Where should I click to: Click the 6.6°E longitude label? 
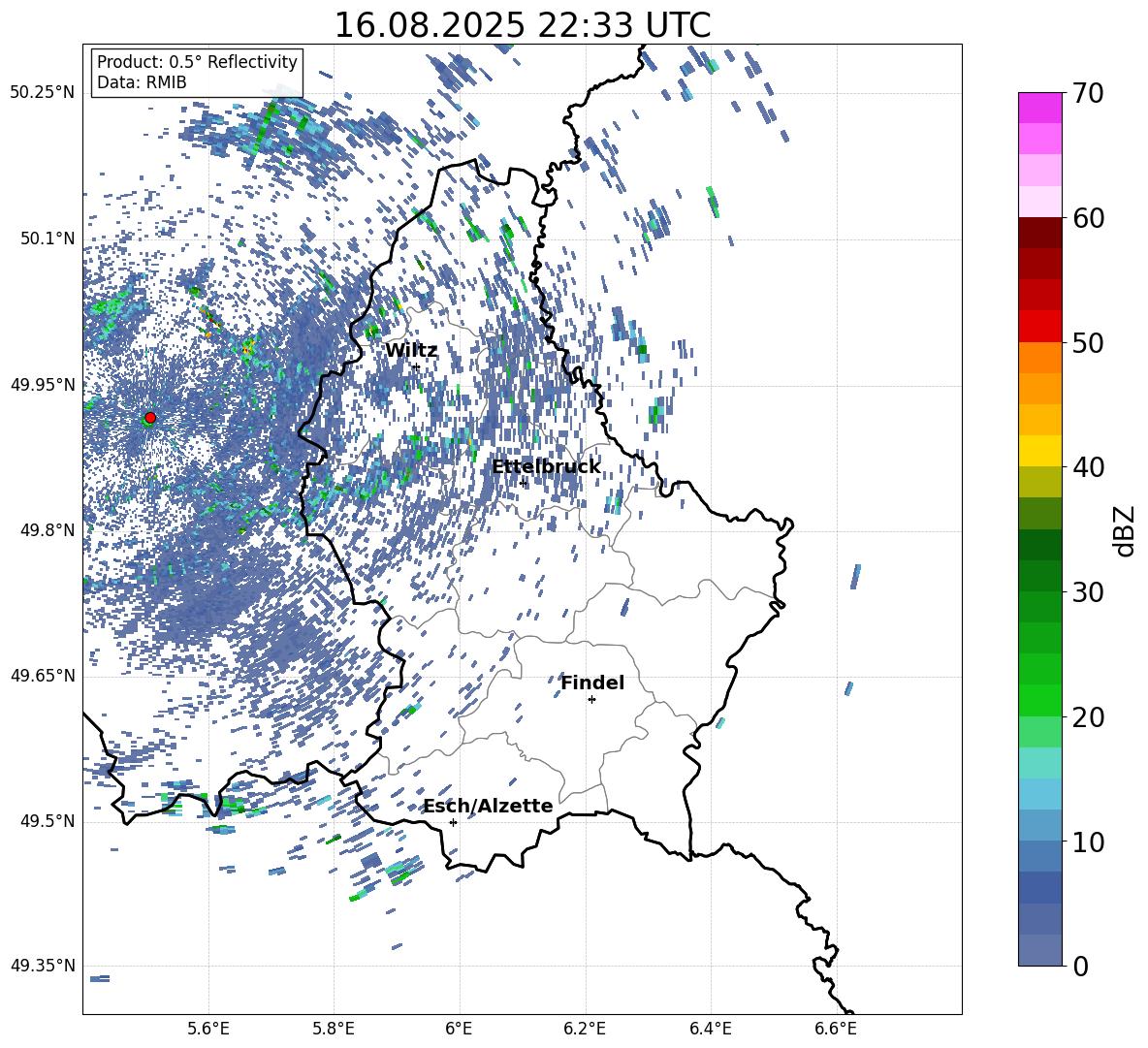click(x=836, y=1029)
